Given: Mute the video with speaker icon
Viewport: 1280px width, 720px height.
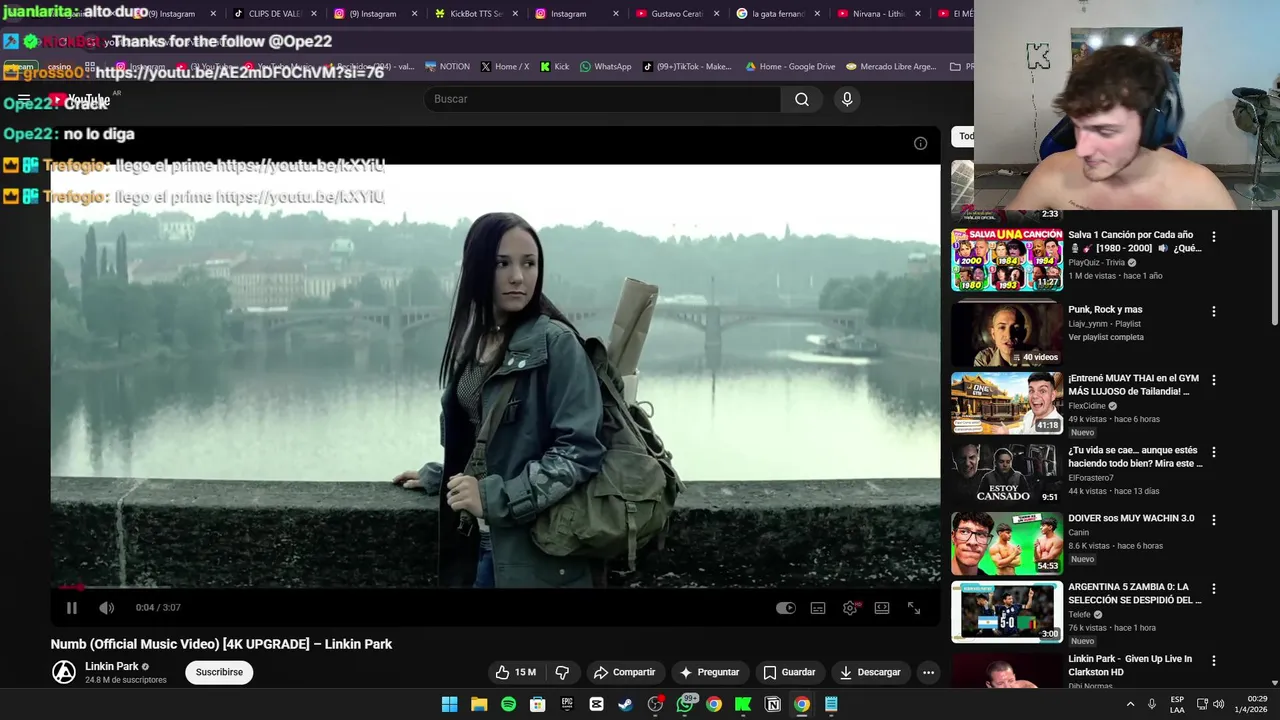Looking at the screenshot, I should [106, 608].
